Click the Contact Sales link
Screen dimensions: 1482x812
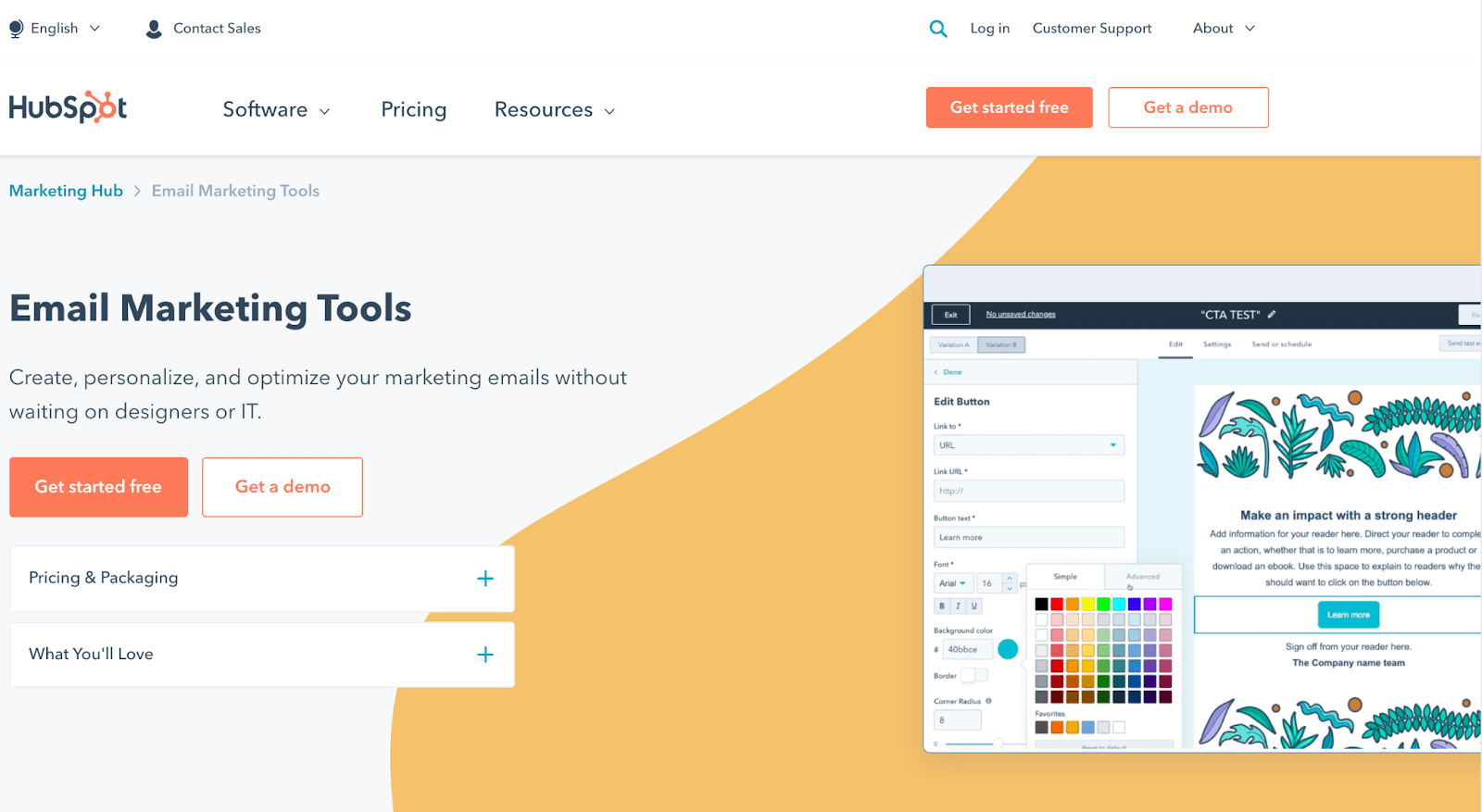click(x=217, y=29)
